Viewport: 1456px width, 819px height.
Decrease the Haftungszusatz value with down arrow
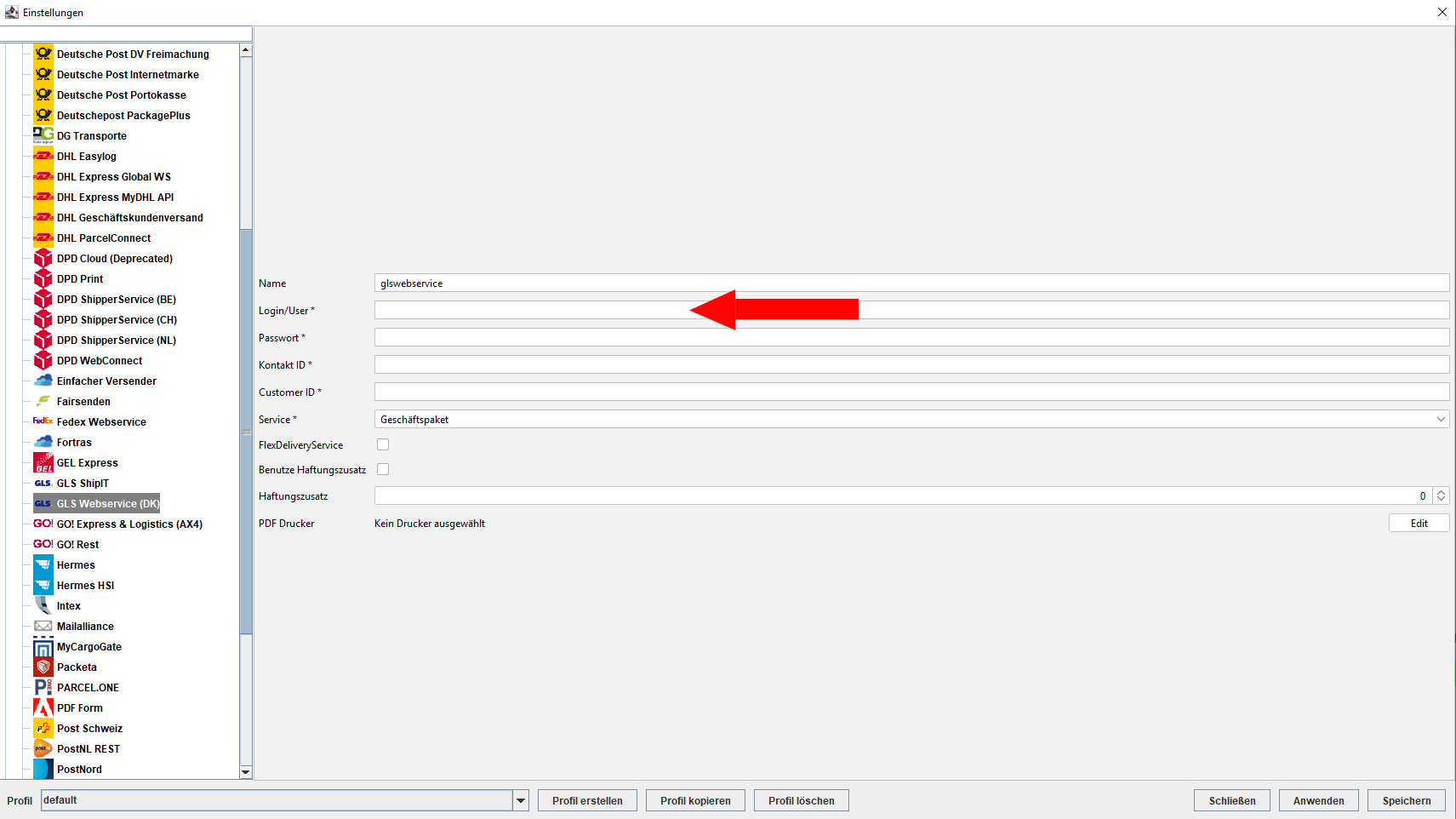coord(1441,500)
